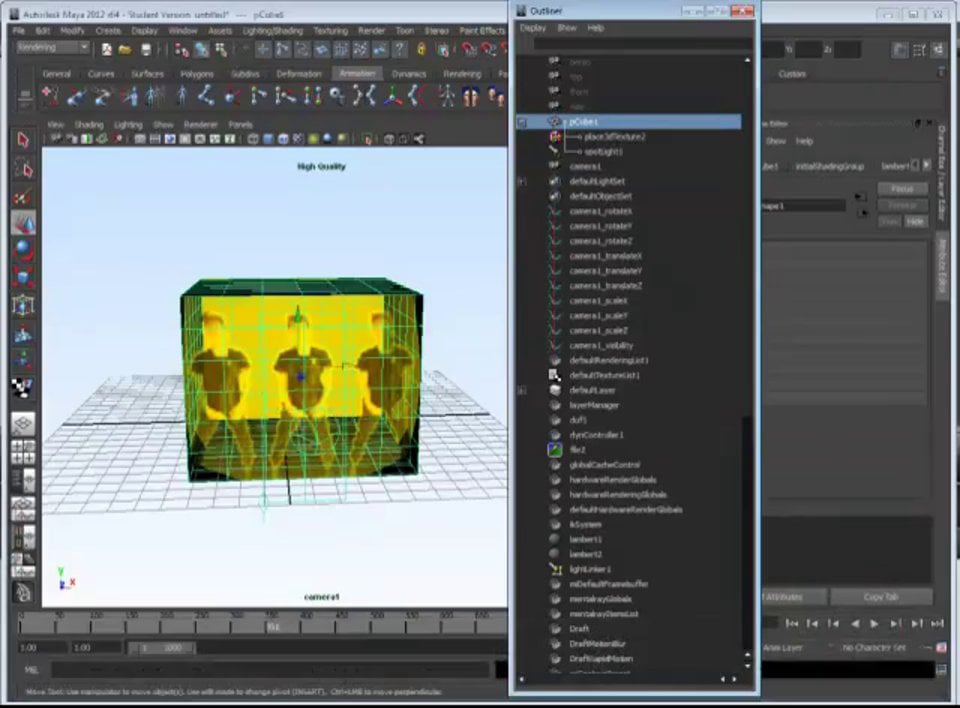Switch to the Dynamics shelf tab
This screenshot has width=960, height=708.
pyautogui.click(x=408, y=74)
